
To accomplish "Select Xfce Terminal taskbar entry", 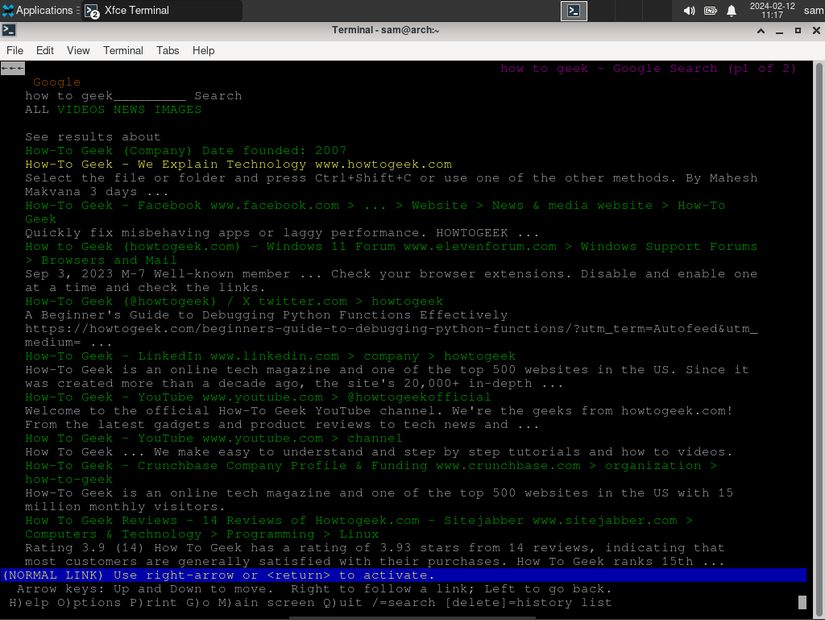I will pyautogui.click(x=161, y=11).
